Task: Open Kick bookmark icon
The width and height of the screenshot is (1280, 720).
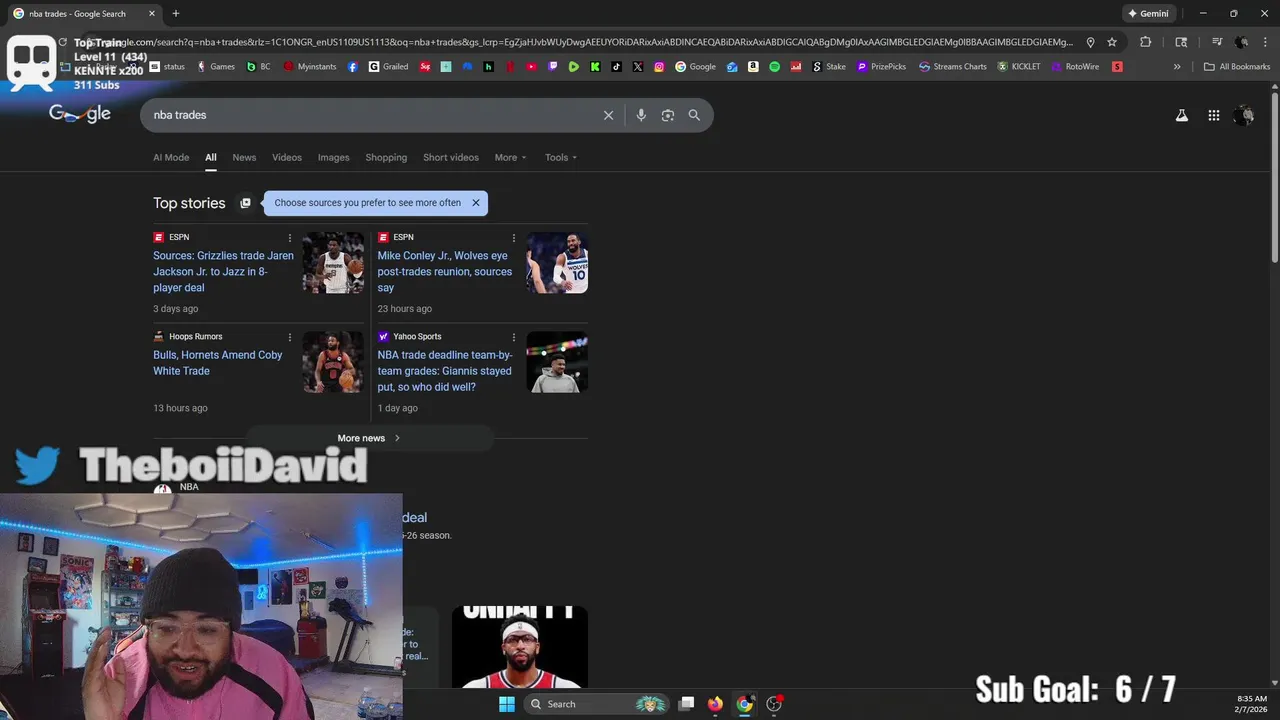Action: point(595,67)
